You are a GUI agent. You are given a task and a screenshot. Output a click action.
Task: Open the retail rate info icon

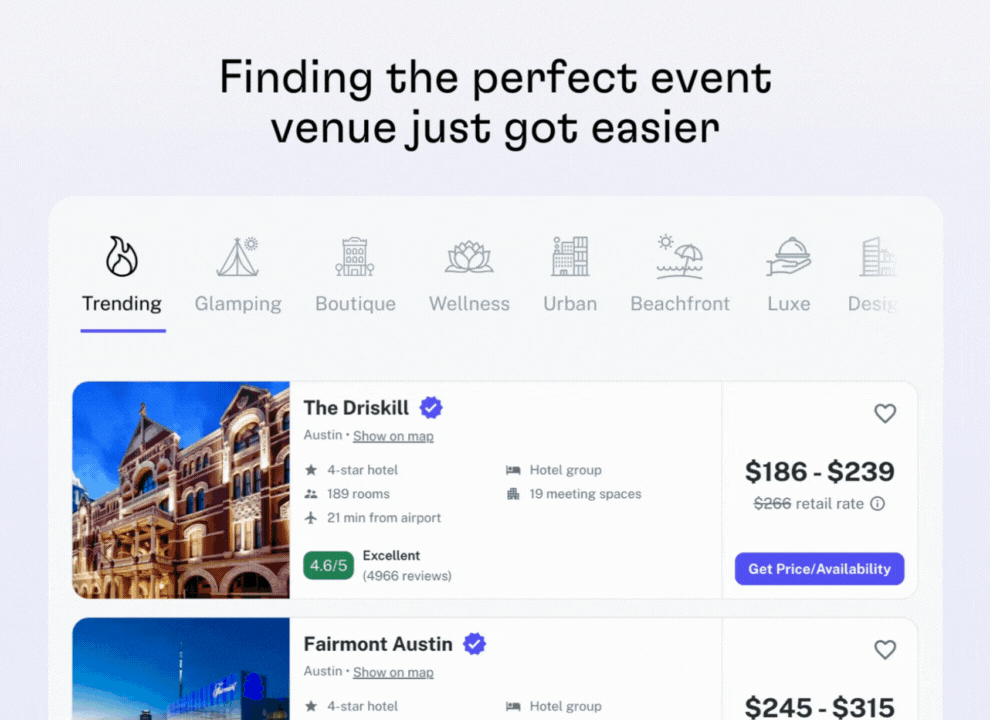[x=878, y=503]
